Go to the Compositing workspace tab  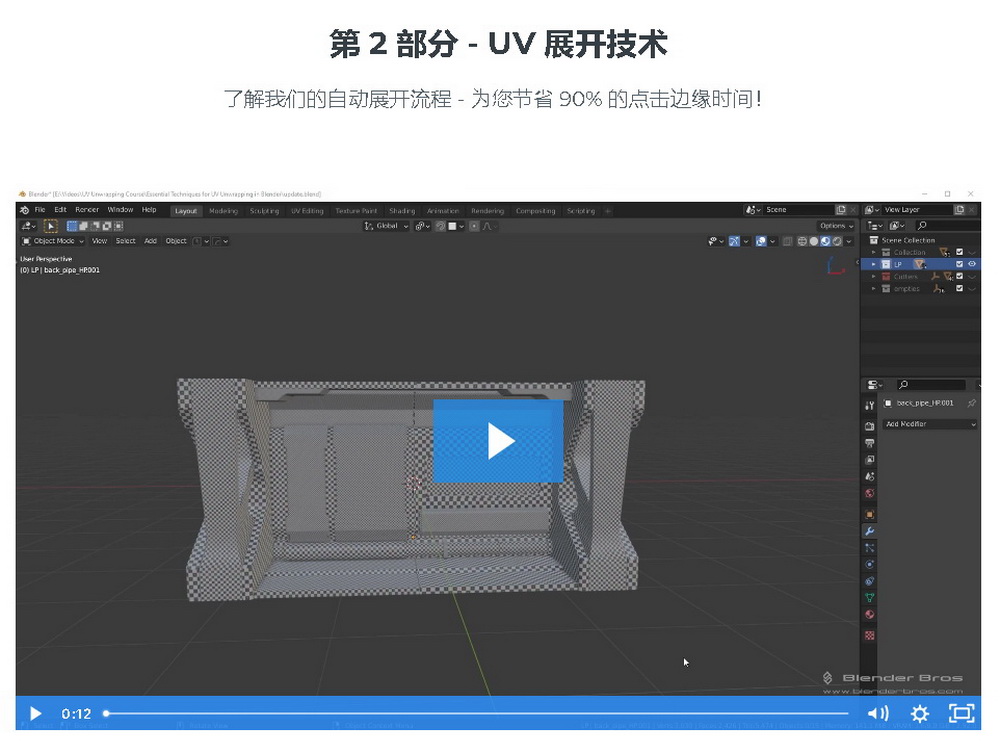535,211
